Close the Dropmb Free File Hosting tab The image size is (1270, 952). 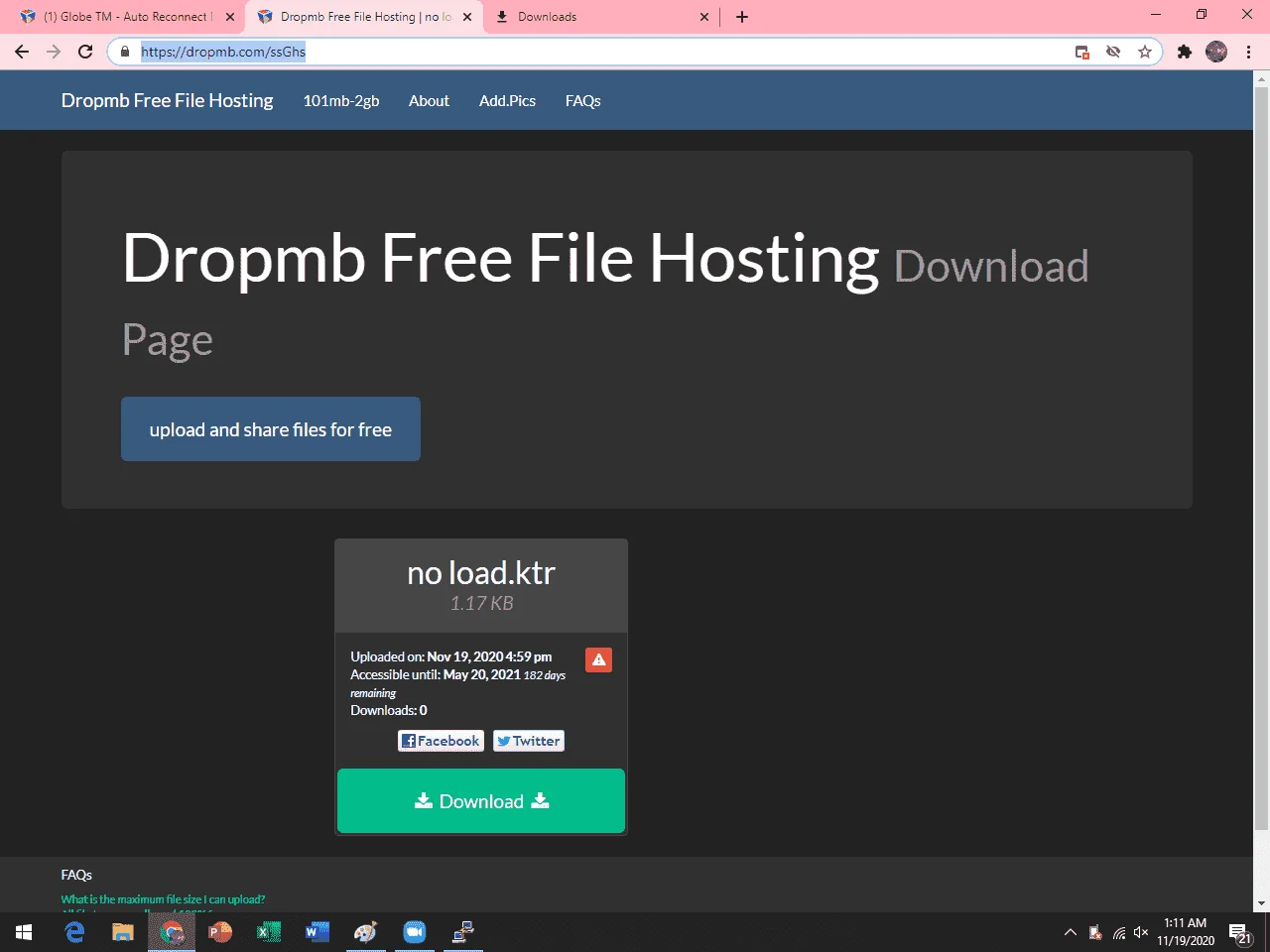[x=467, y=17]
